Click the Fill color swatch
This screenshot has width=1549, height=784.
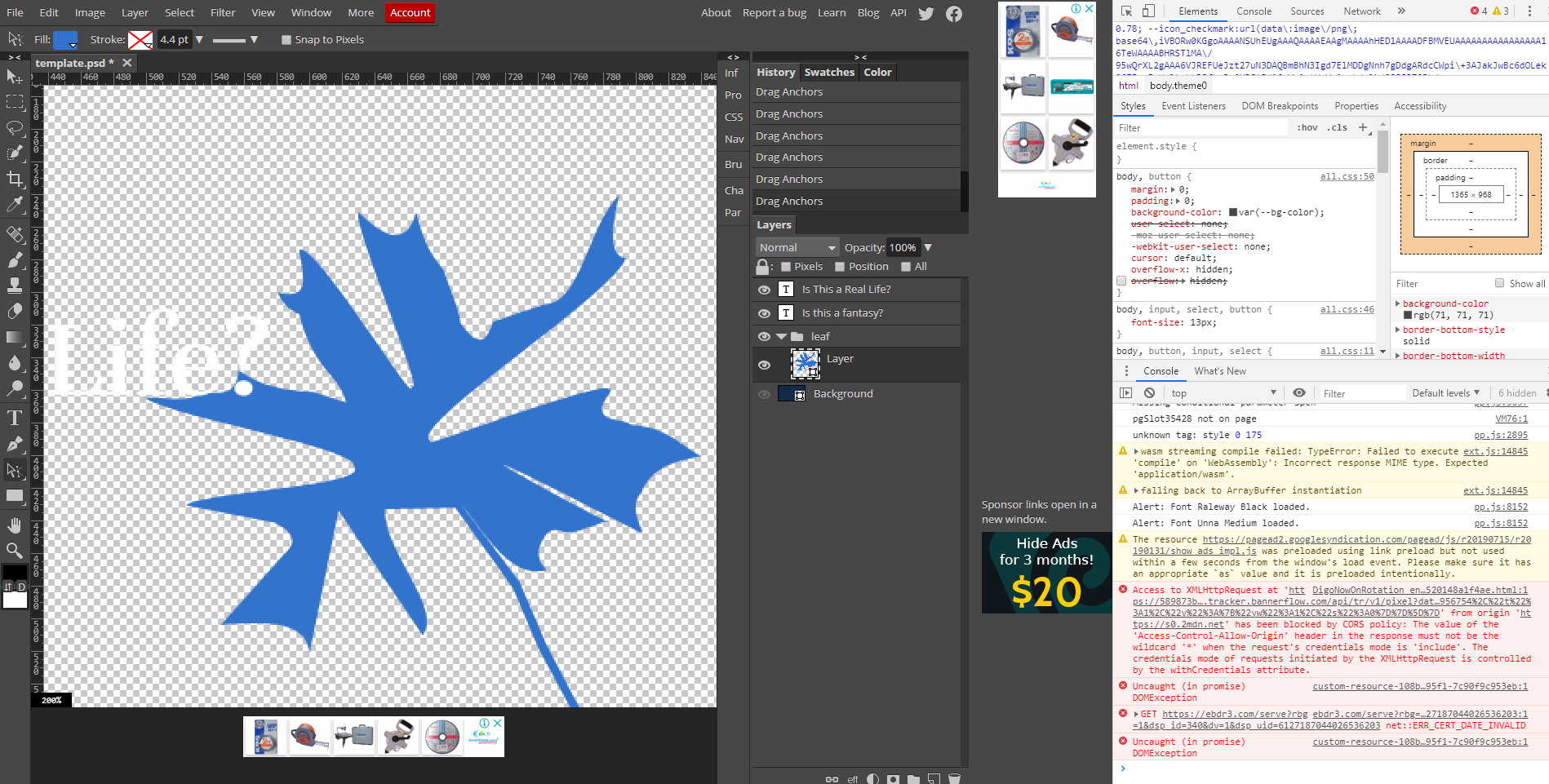click(x=64, y=39)
